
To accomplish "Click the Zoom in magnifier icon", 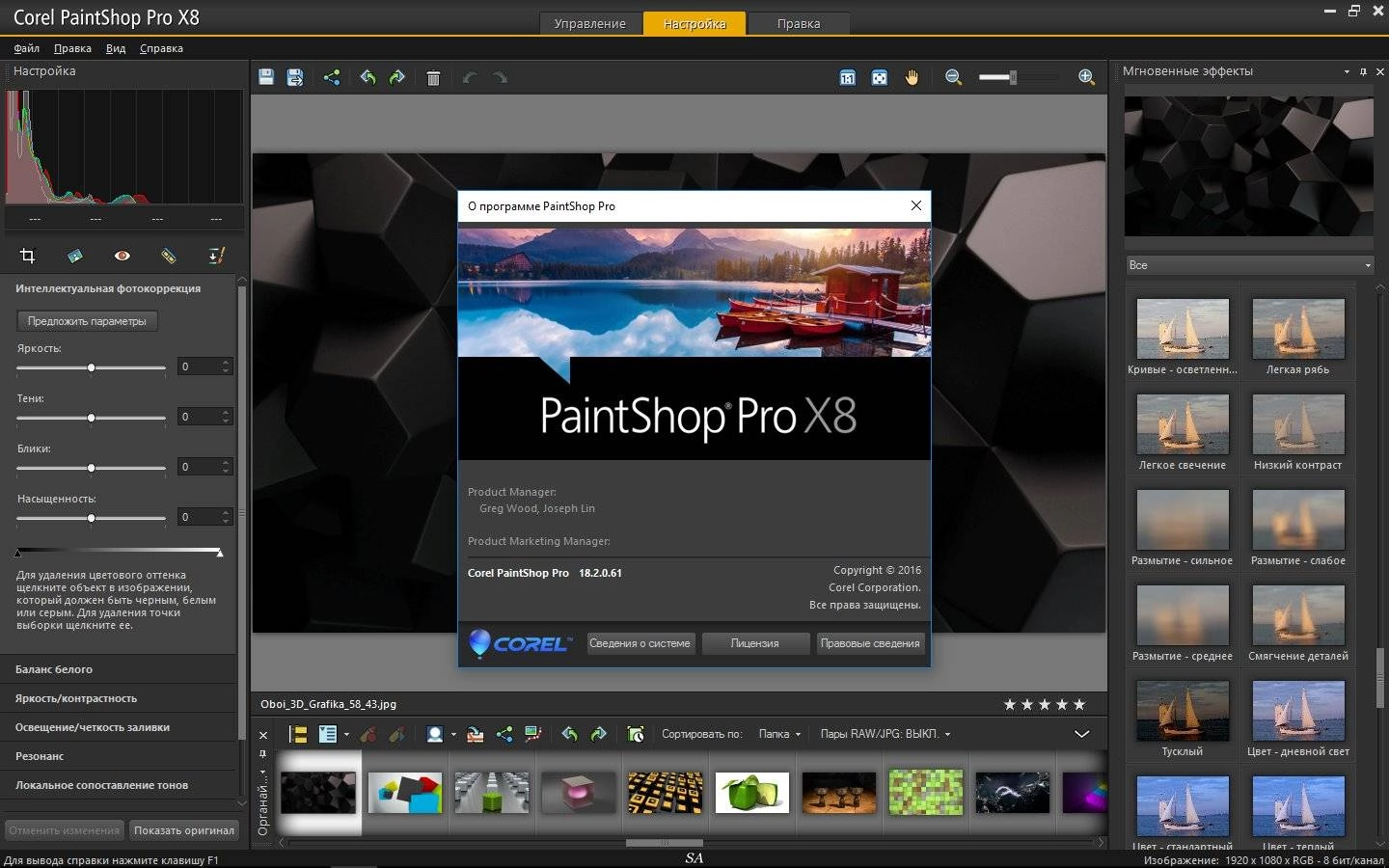I will pos(1086,77).
